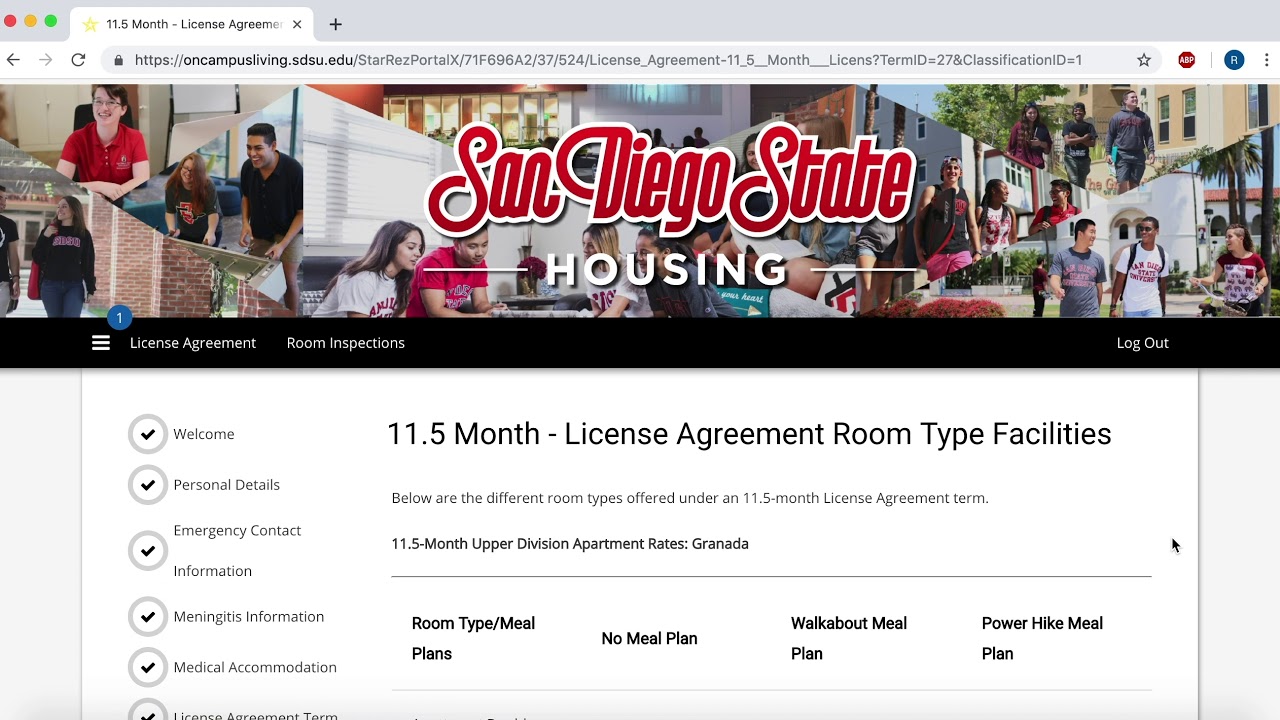Click the notification badge showing 1
Image resolution: width=1280 pixels, height=720 pixels.
[119, 318]
